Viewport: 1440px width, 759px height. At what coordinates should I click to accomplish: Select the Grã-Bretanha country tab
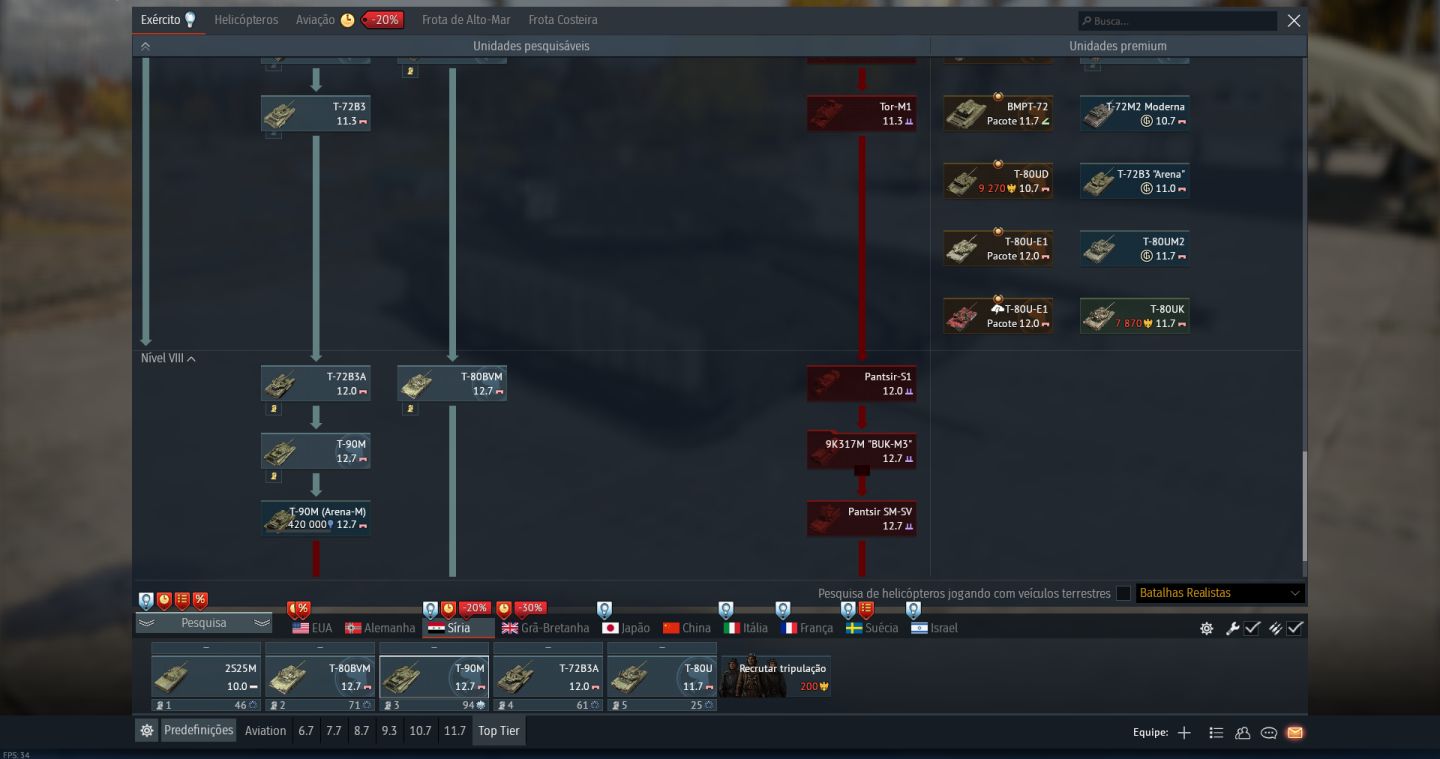[545, 628]
